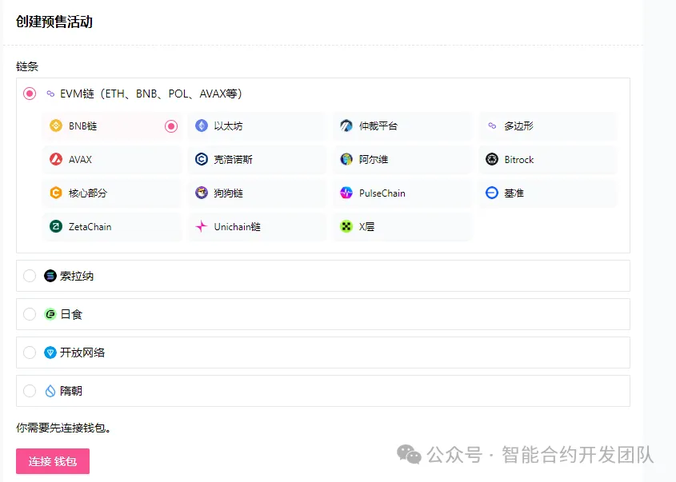Click the 隋朝 label text
Viewport: 676px width, 482px height.
(x=71, y=391)
